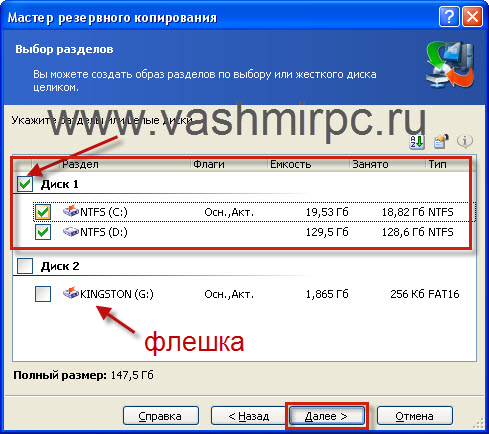Uncheck the NTFS (C:) partition checkbox
Screen dimensions: 489x434
43,212
